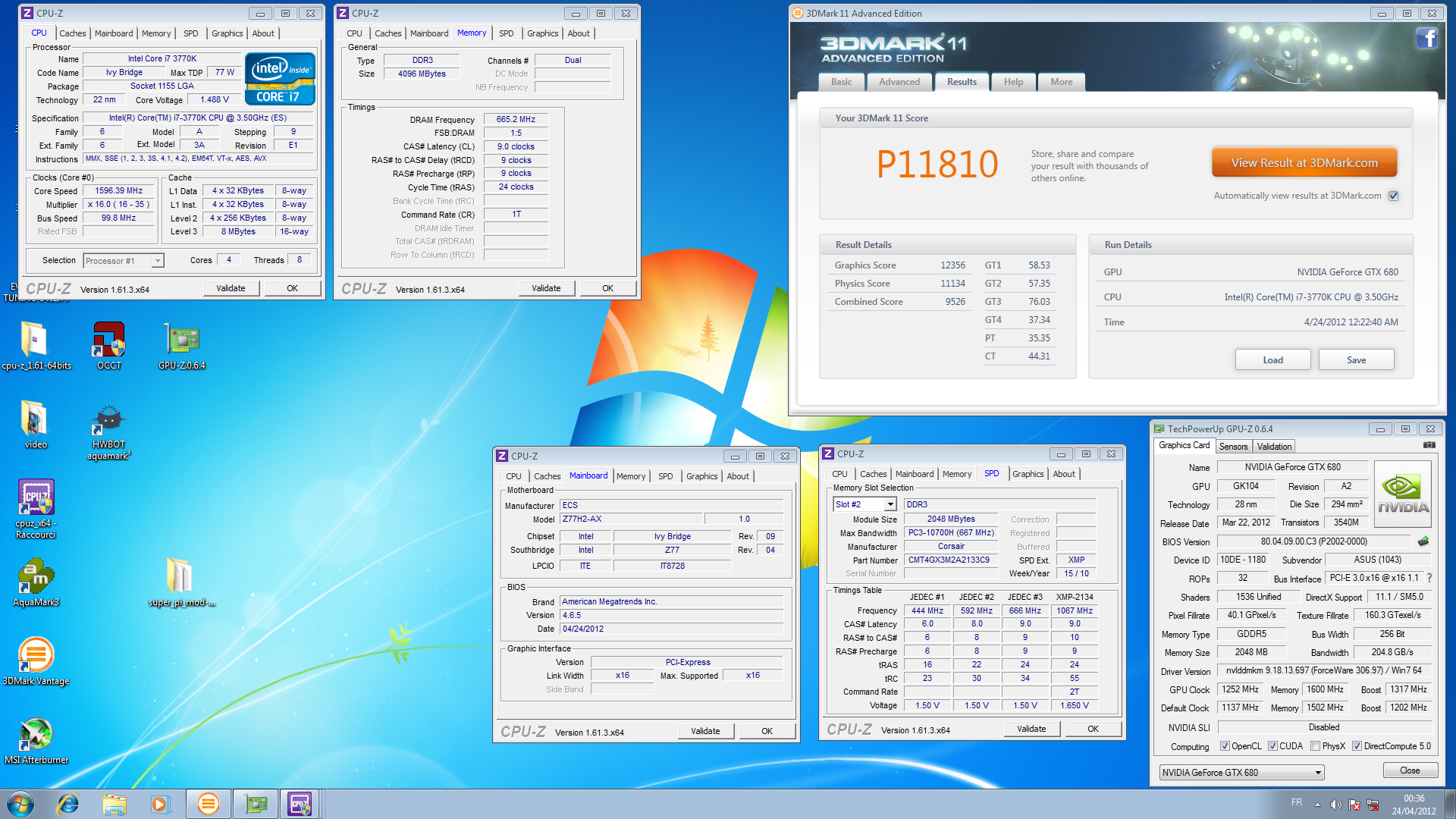Launch the 3DMark Vantage shortcut
This screenshot has width=1456, height=819.
pos(35,661)
